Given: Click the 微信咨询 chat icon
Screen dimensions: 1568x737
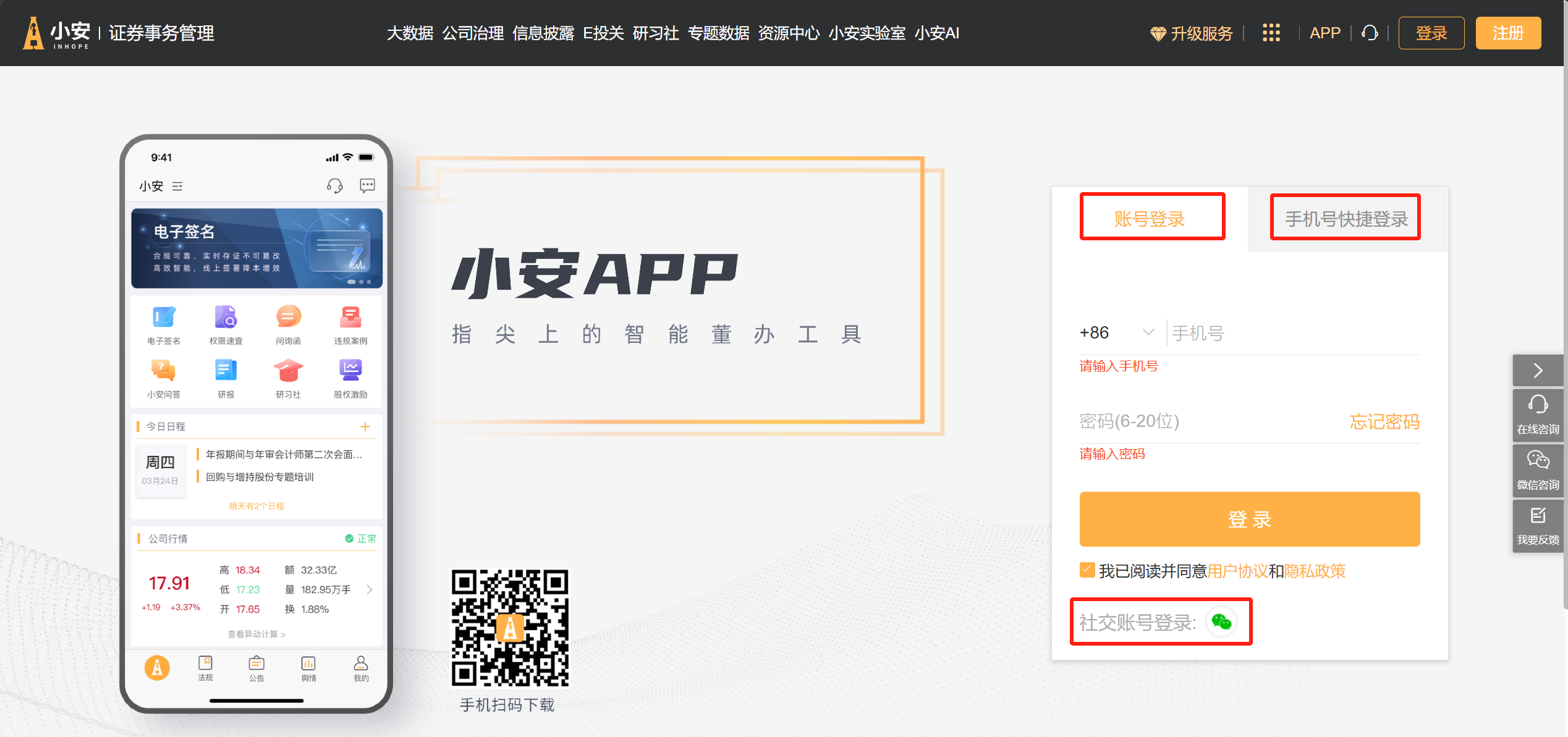Looking at the screenshot, I should (1538, 460).
